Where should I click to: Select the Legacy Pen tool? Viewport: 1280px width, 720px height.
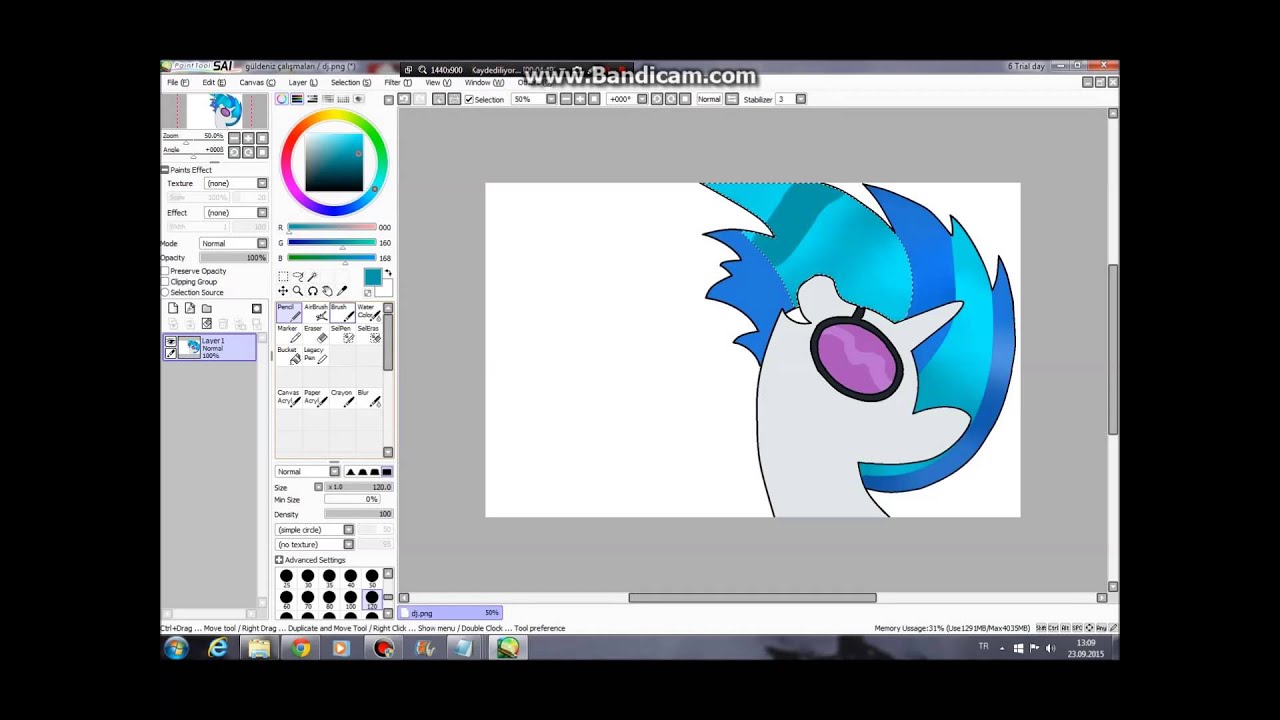316,356
